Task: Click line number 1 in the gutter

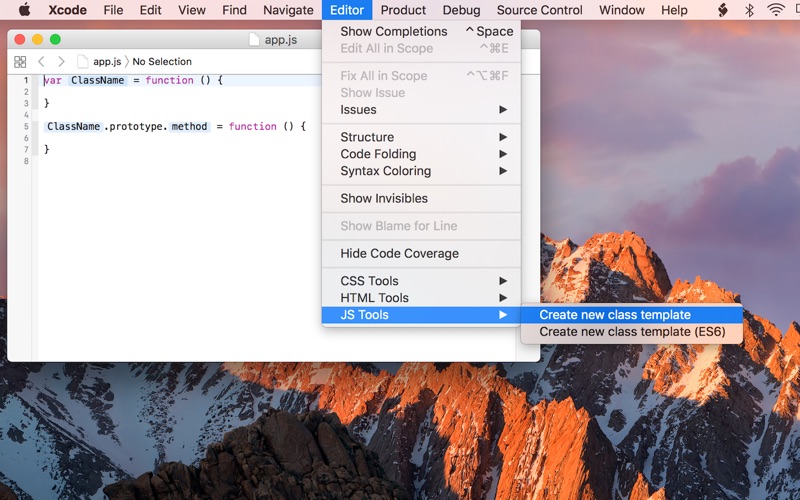Action: (26, 80)
